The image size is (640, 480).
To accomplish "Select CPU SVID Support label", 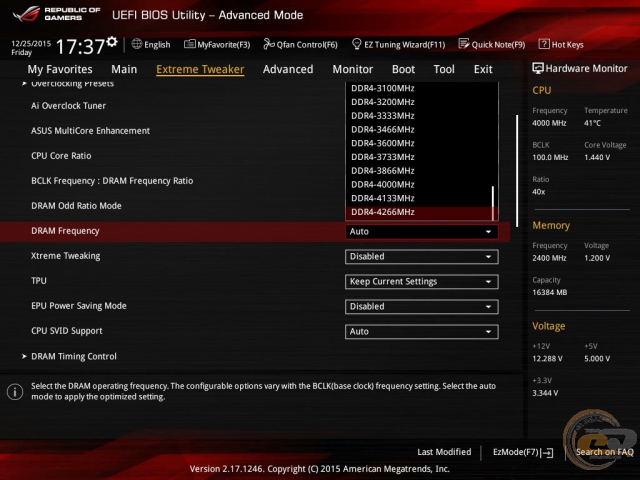I will [67, 331].
